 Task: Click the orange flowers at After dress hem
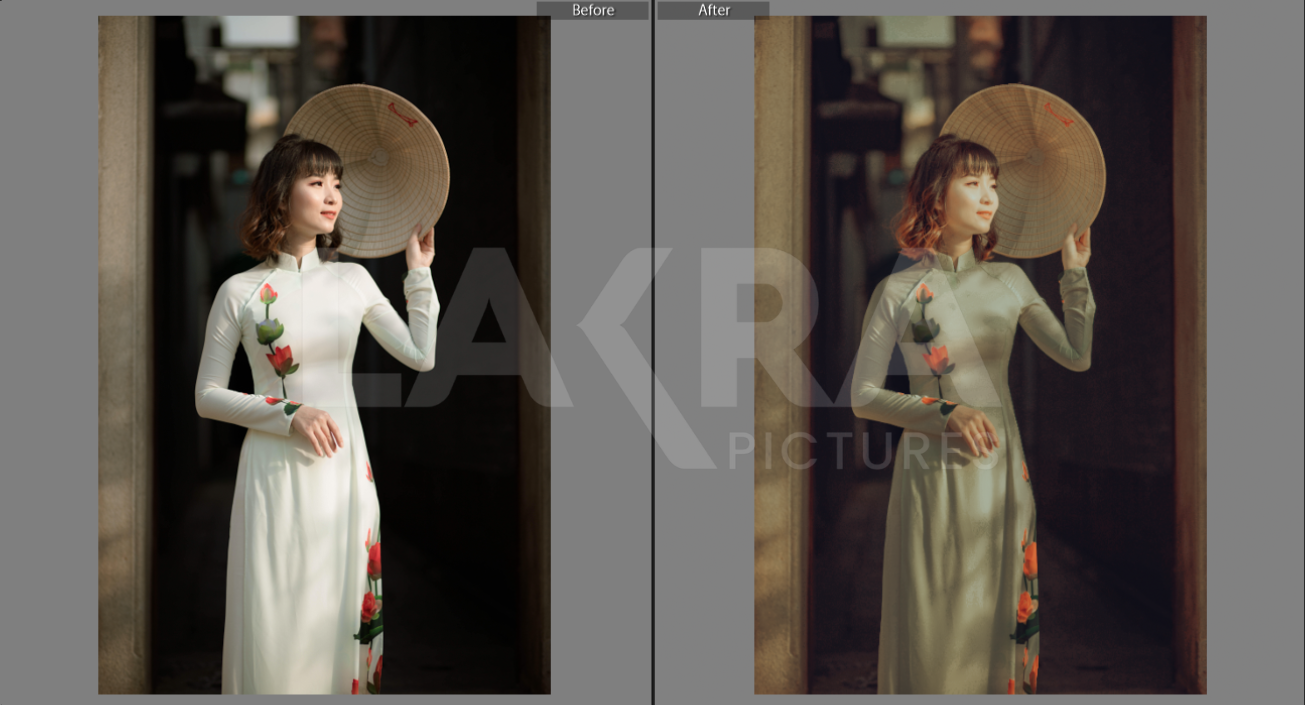point(1026,600)
